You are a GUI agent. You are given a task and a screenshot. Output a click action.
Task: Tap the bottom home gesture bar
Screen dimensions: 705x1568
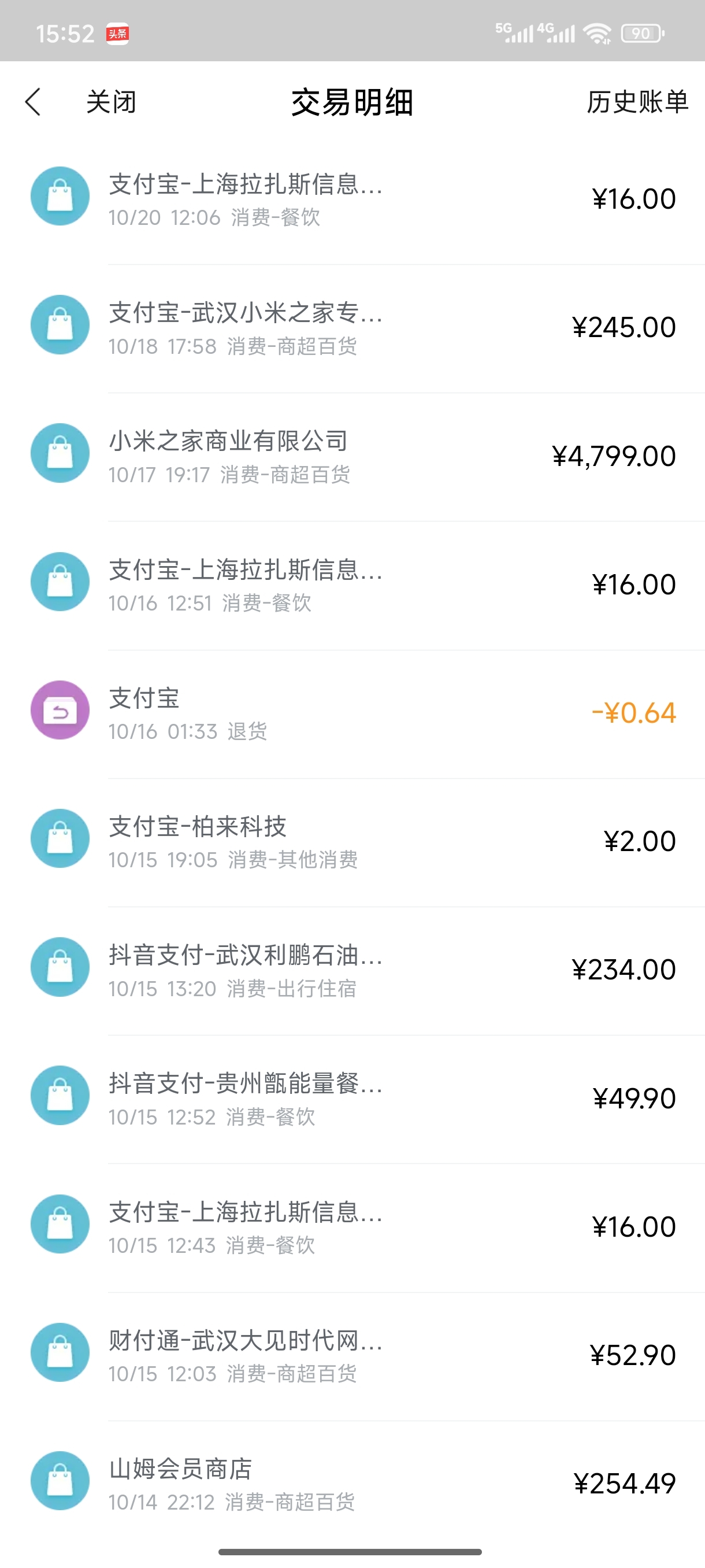[350, 1552]
